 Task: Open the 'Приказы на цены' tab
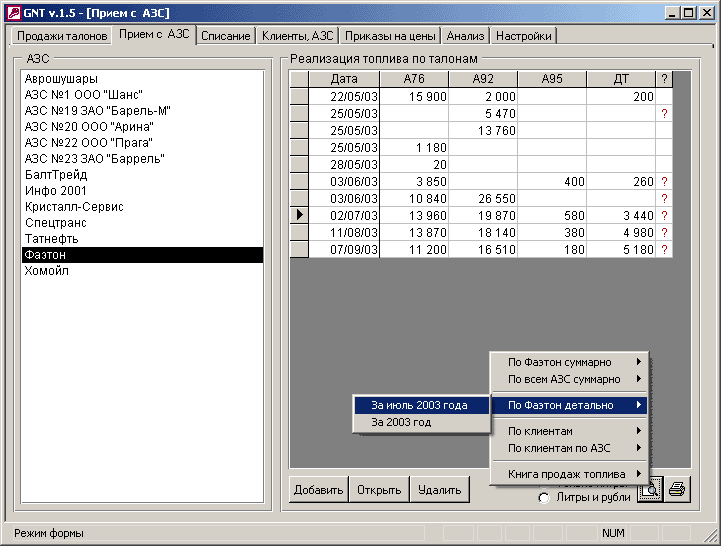coord(390,36)
